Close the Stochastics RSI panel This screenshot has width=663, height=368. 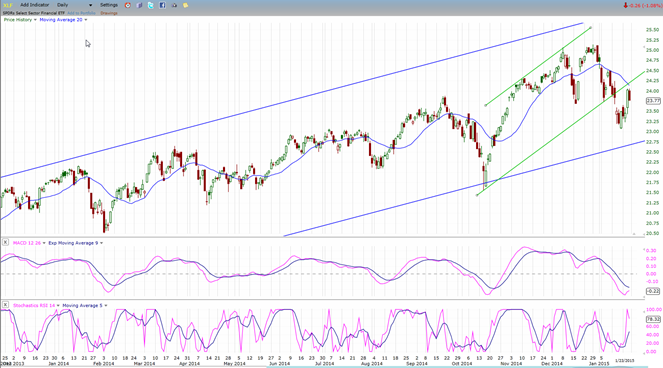5,305
